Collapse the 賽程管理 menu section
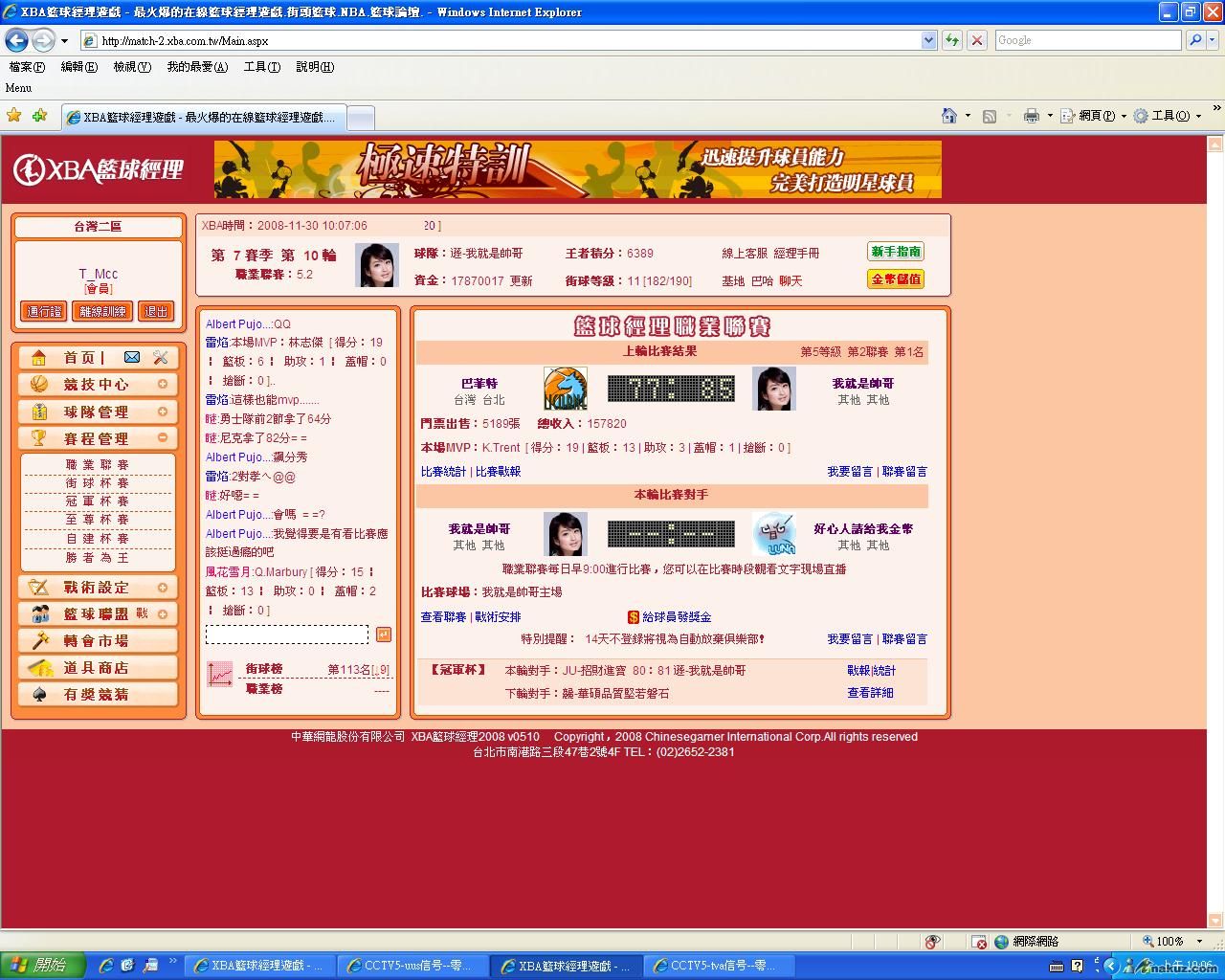1225x980 pixels. 163,438
